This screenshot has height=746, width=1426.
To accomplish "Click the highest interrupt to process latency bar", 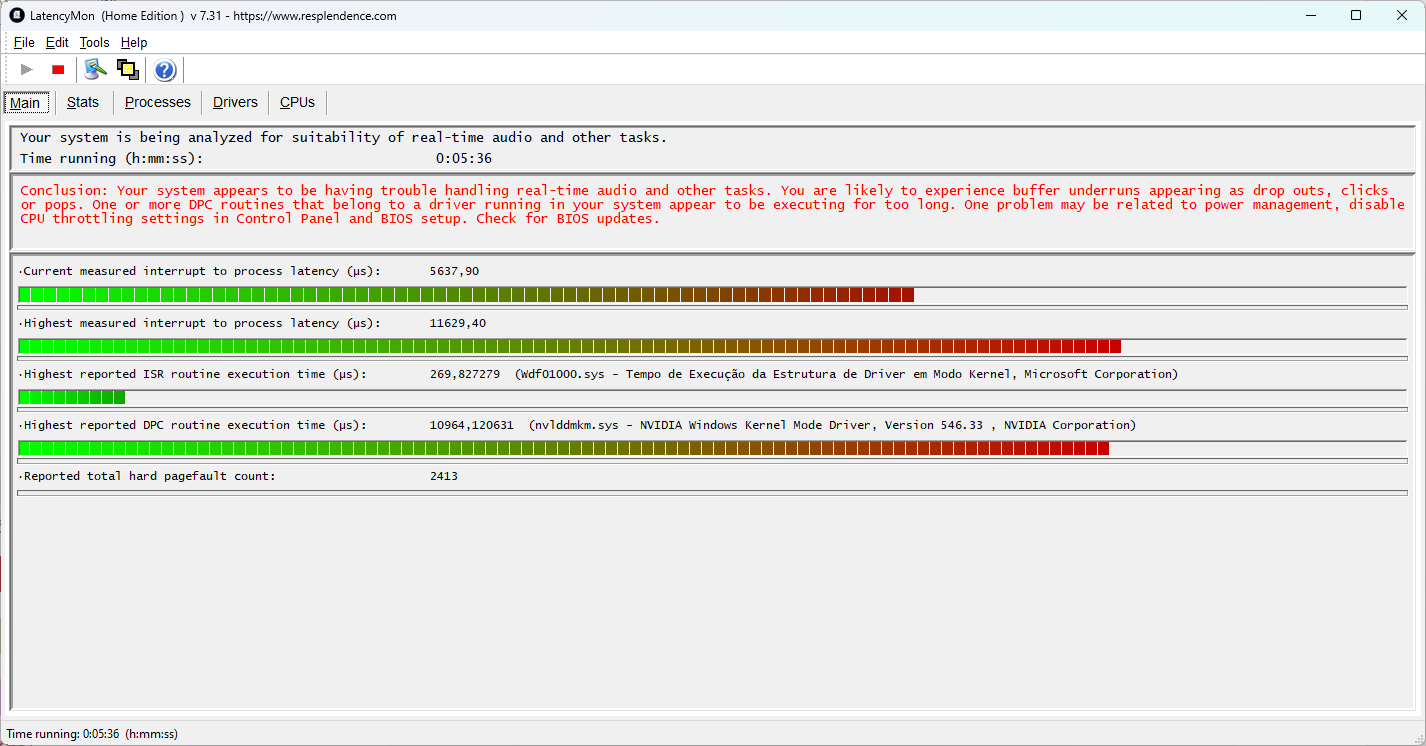I will click(712, 346).
